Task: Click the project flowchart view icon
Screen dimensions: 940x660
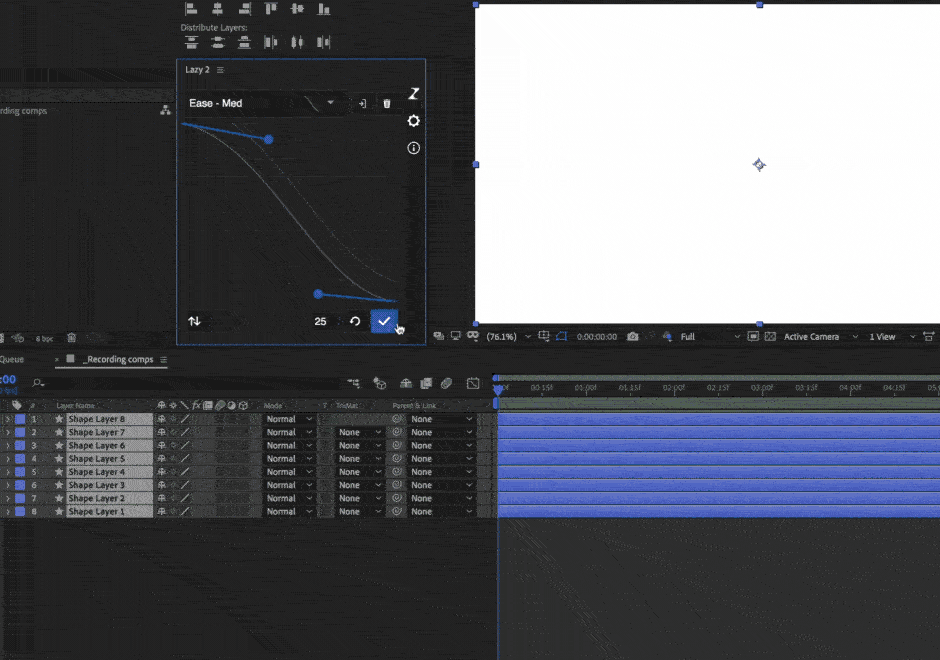Action: coord(165,111)
